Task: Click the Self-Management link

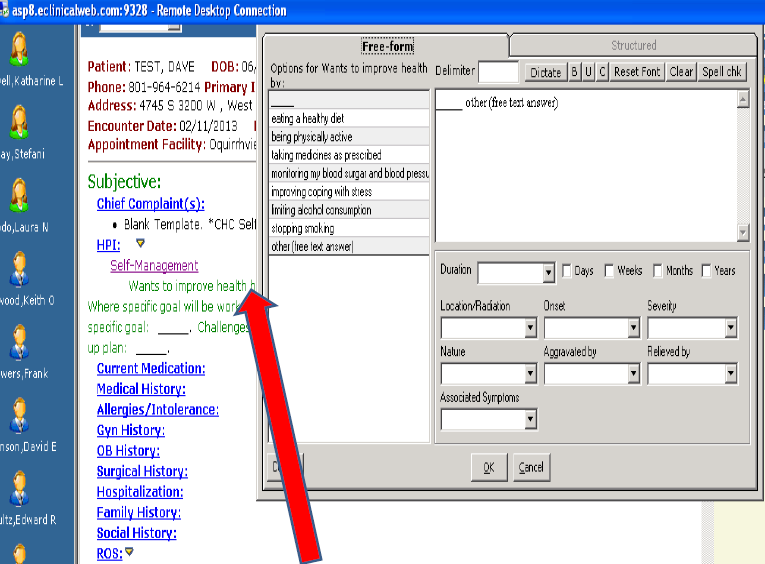Action: pyautogui.click(x=154, y=265)
